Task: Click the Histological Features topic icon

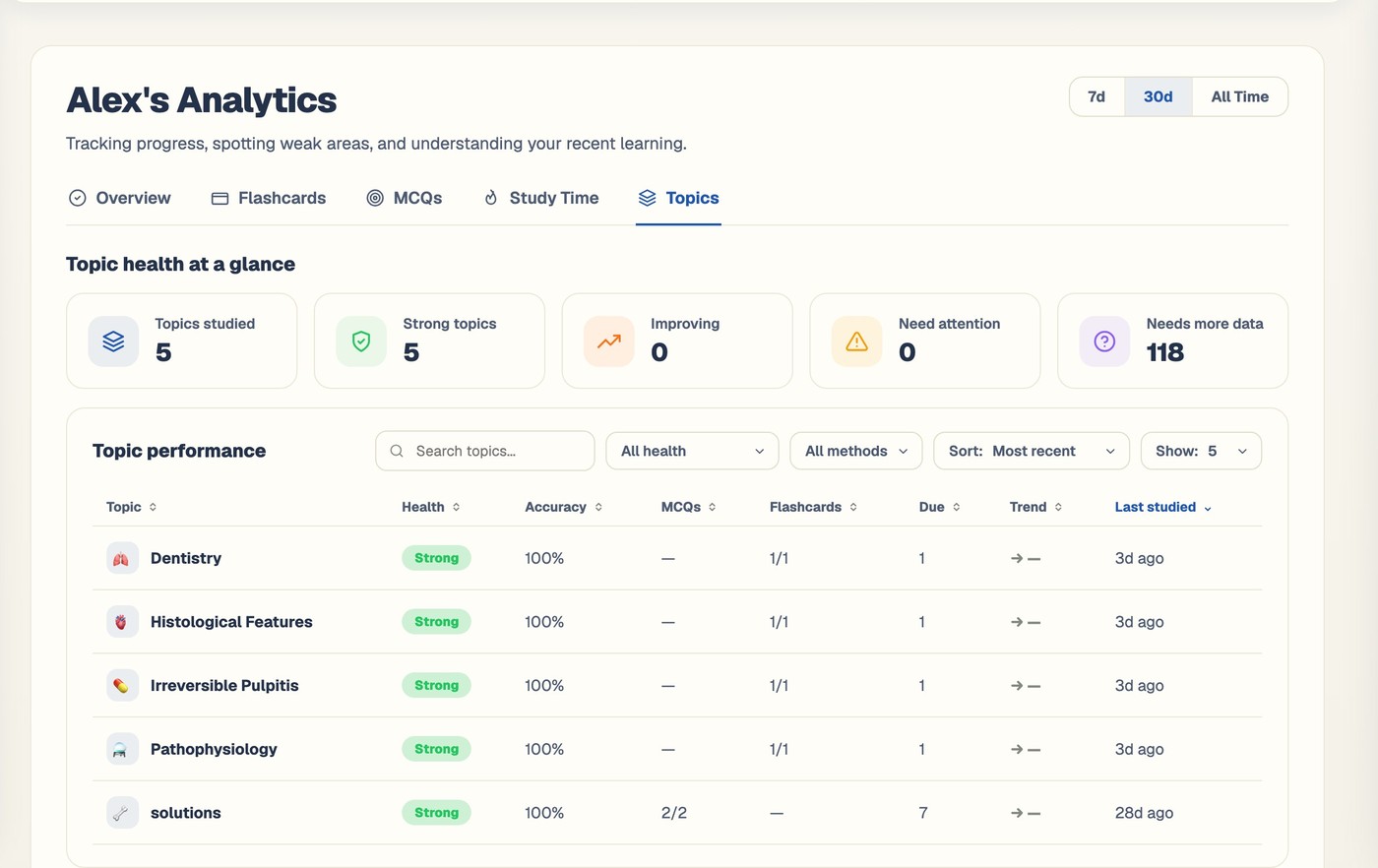Action: click(x=122, y=622)
